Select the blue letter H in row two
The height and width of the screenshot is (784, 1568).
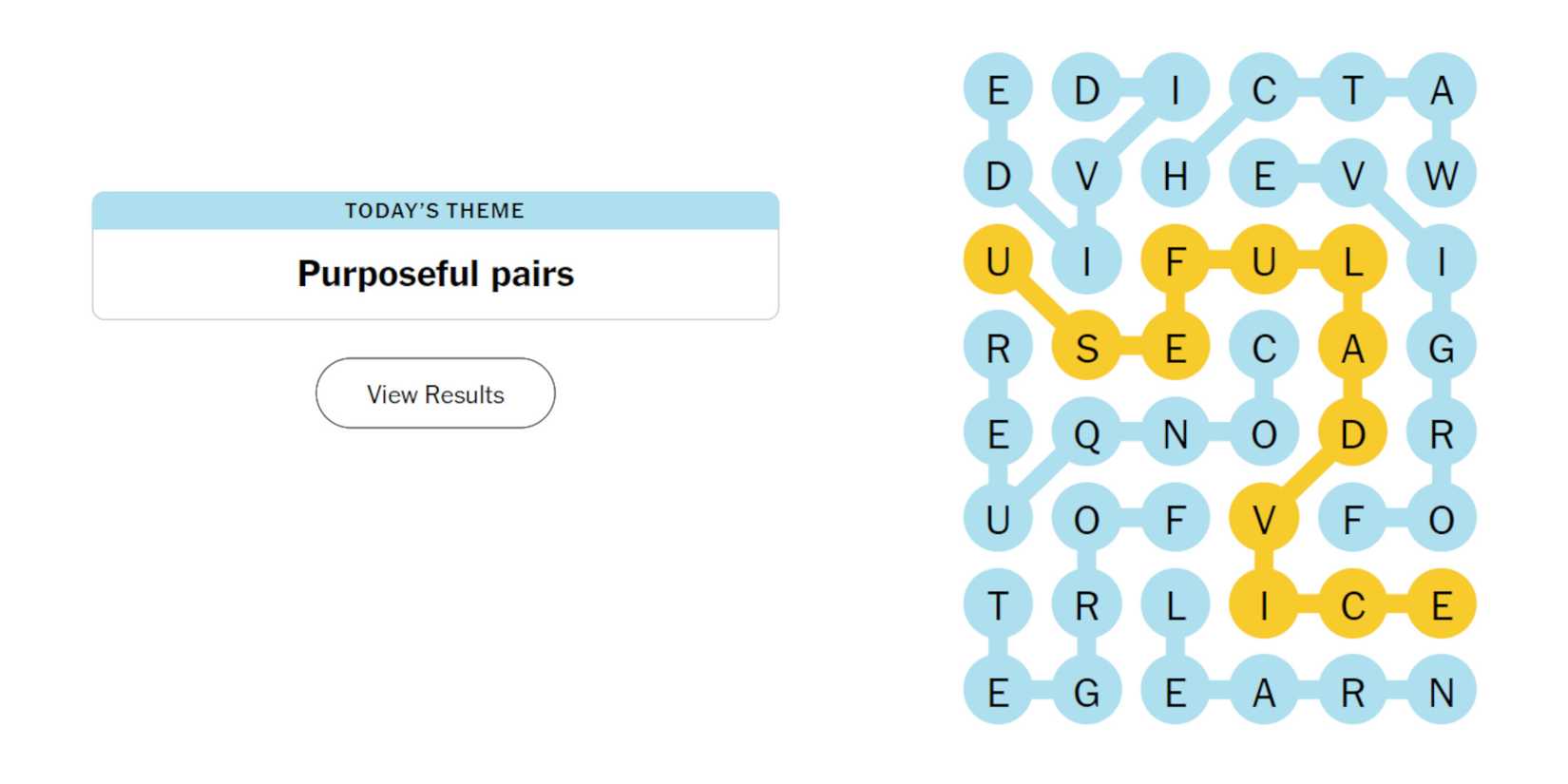[1176, 174]
